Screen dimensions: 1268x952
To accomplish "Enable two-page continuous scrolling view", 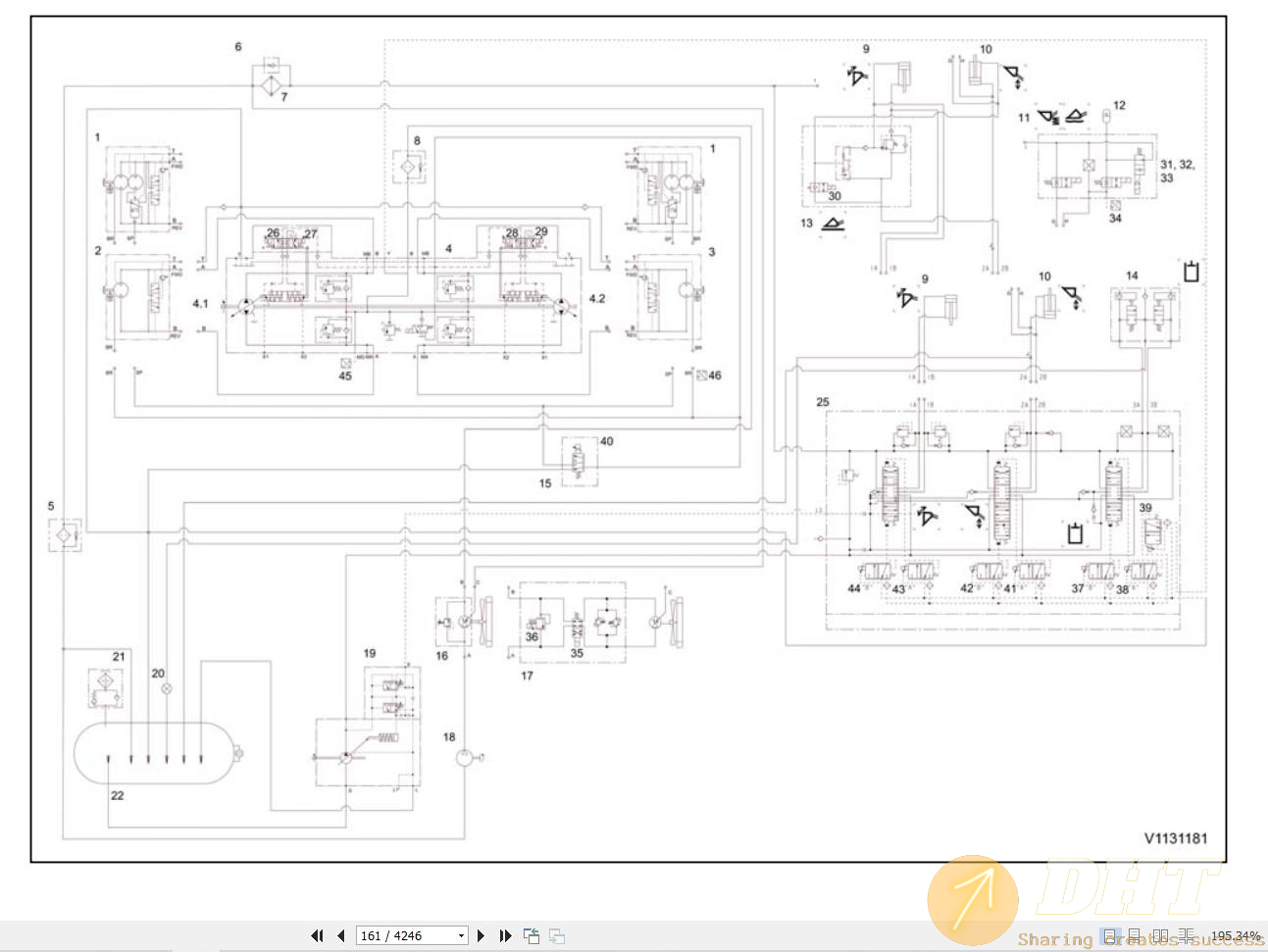I will 1187,936.
